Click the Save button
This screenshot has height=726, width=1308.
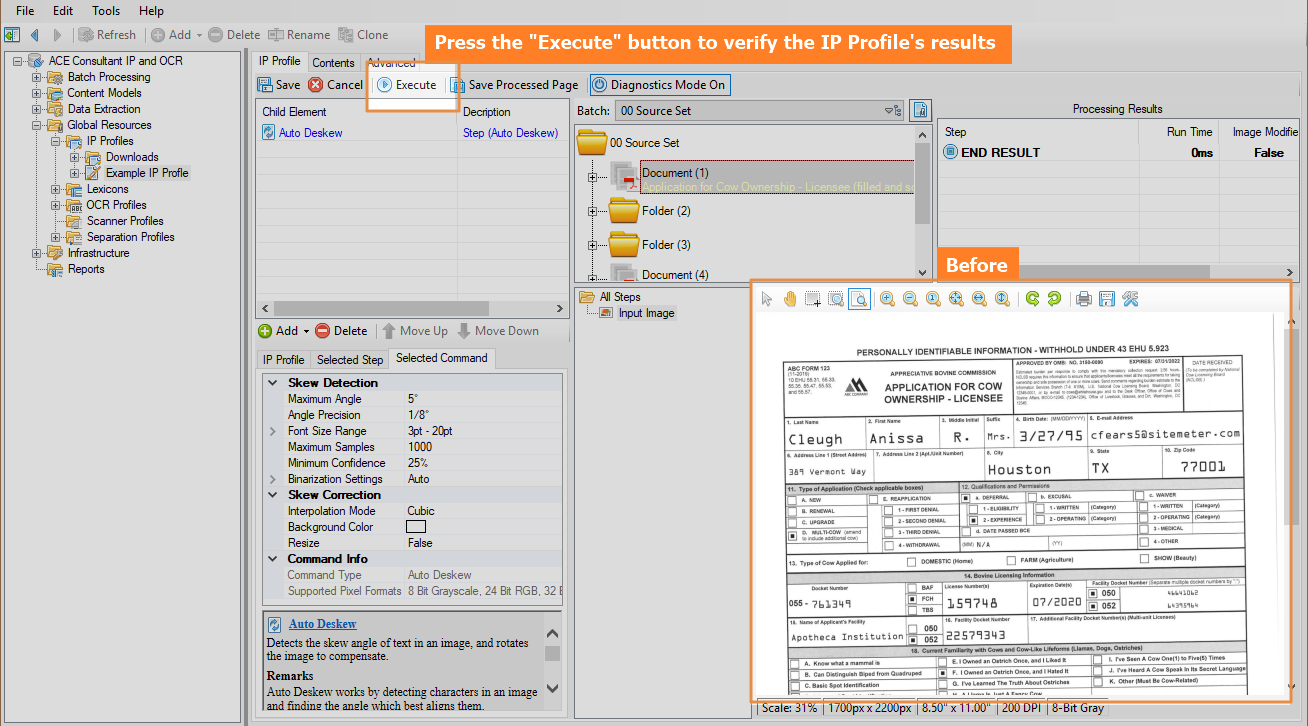(279, 85)
